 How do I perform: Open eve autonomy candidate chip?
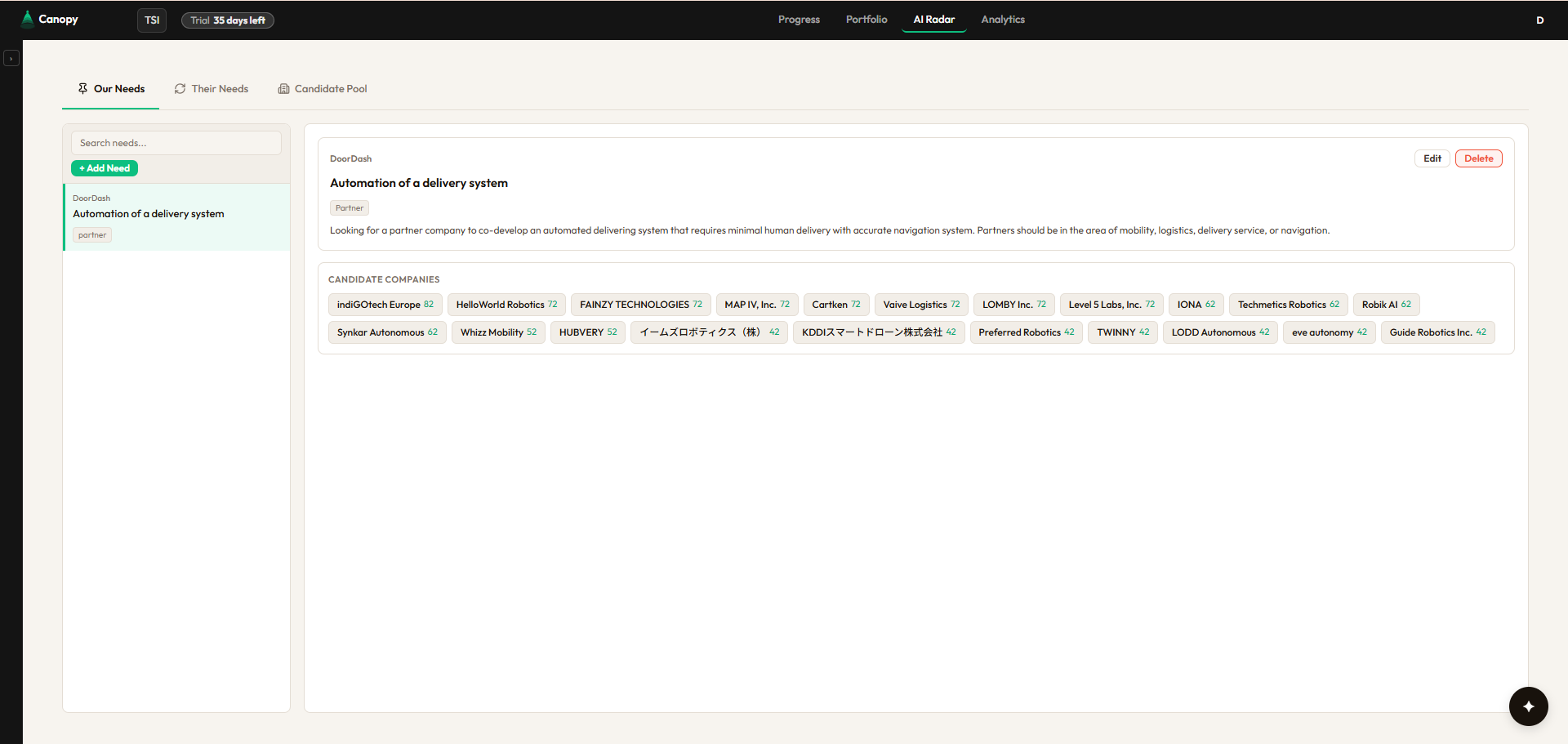pos(1330,332)
